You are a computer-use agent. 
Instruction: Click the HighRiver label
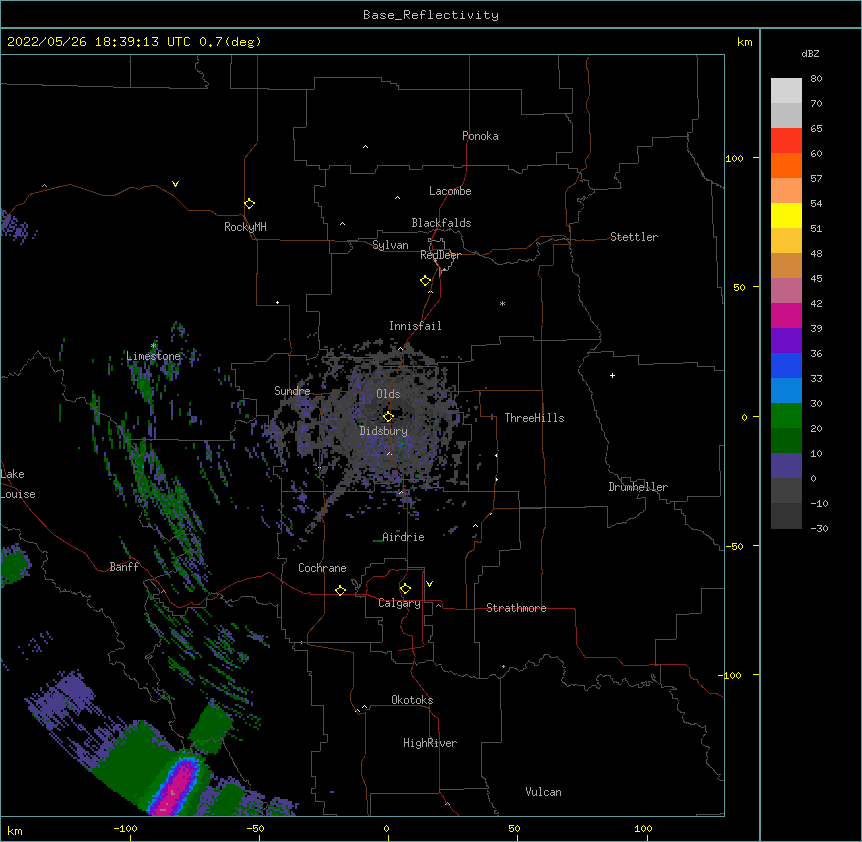[430, 743]
